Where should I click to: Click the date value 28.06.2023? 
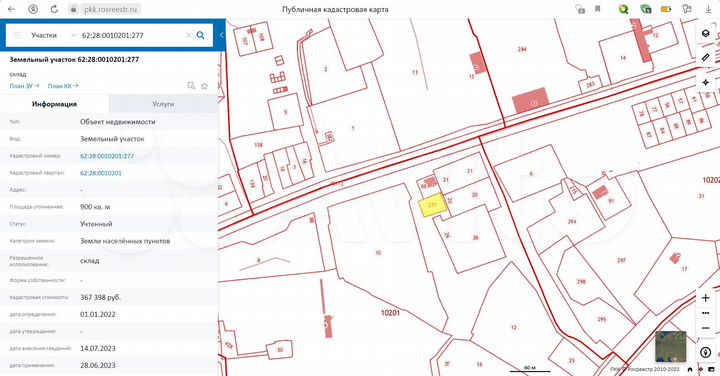[x=98, y=365]
